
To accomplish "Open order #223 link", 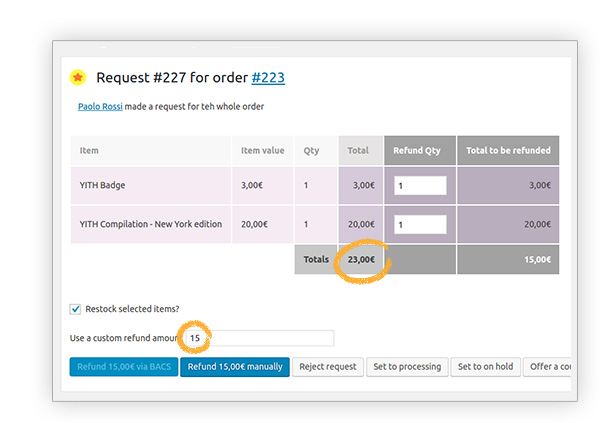I will click(268, 78).
